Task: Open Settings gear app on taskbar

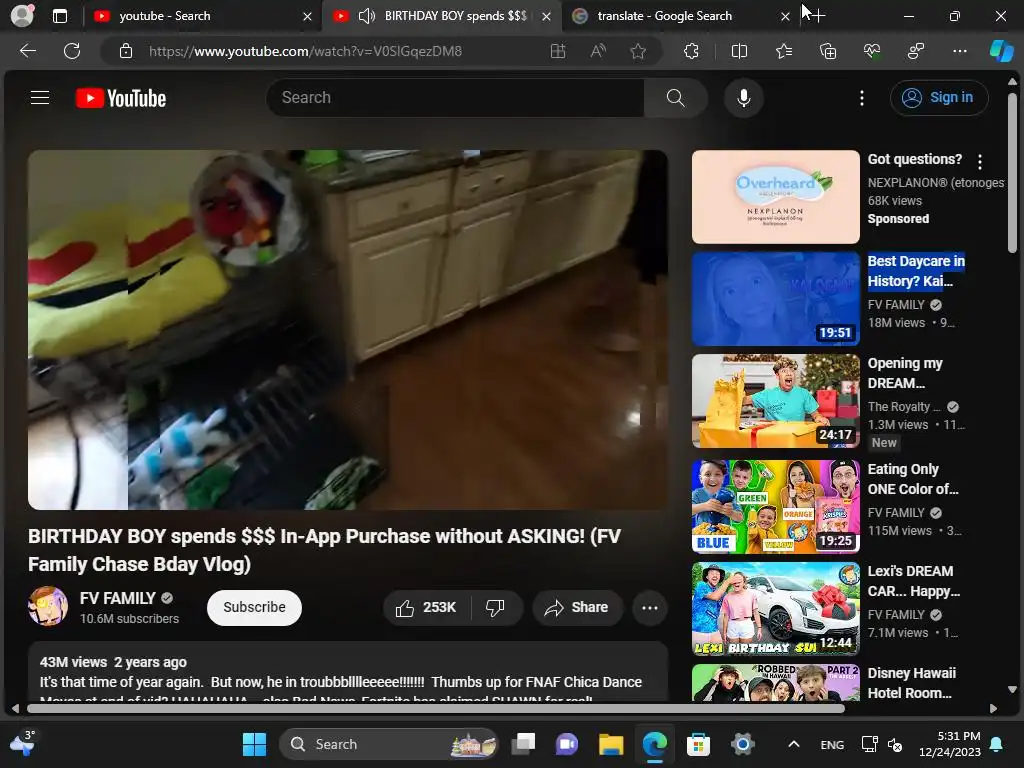Action: [x=743, y=744]
